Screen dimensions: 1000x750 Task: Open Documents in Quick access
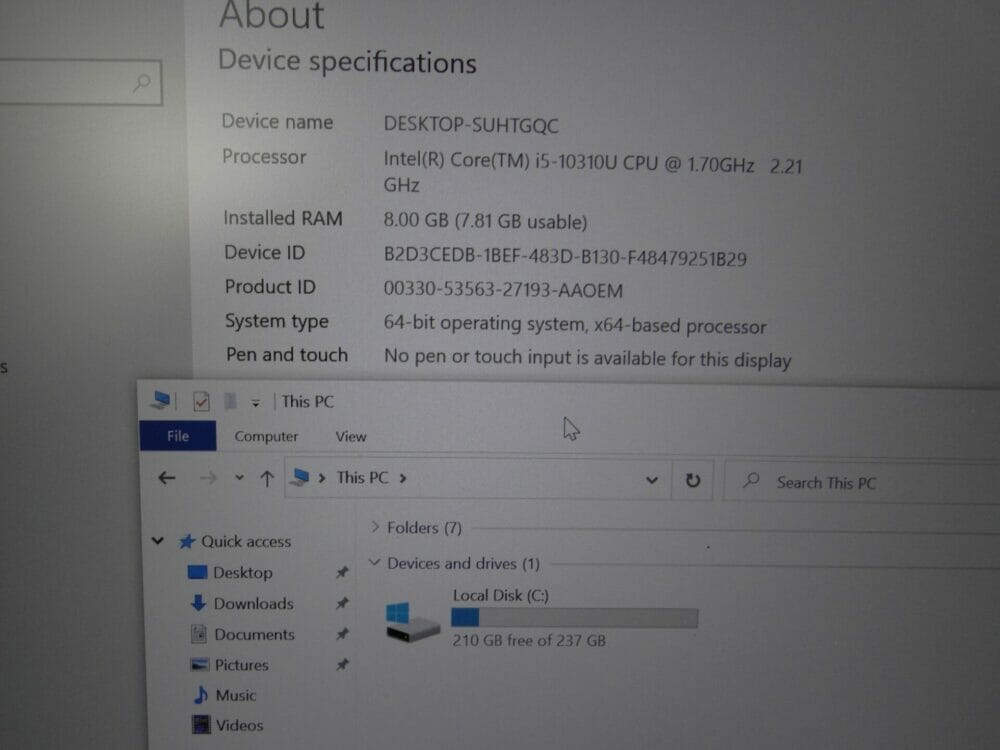pyautogui.click(x=254, y=635)
